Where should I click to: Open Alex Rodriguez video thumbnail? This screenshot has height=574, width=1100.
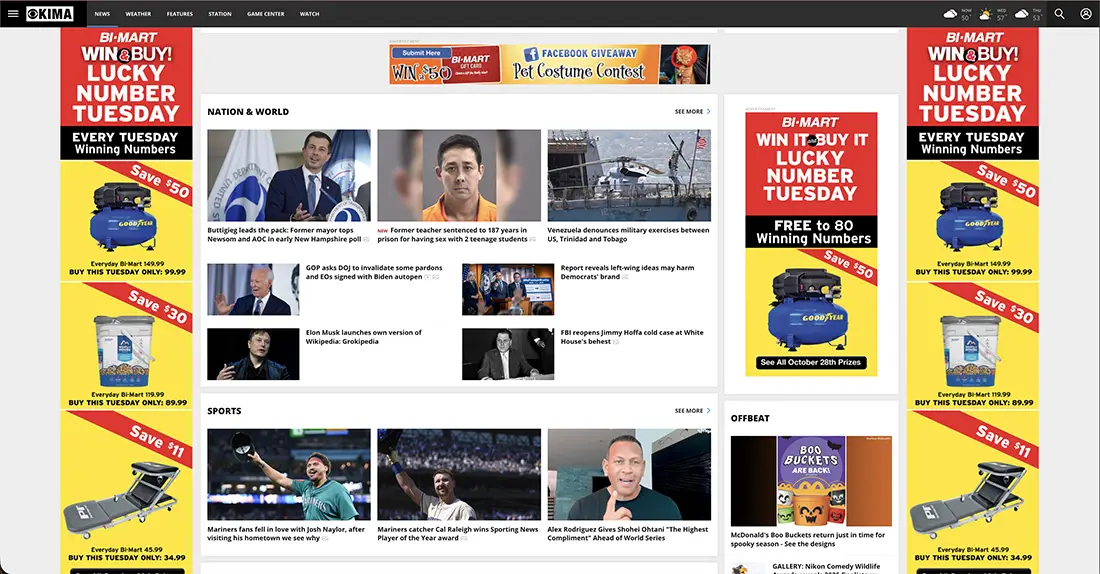click(629, 474)
